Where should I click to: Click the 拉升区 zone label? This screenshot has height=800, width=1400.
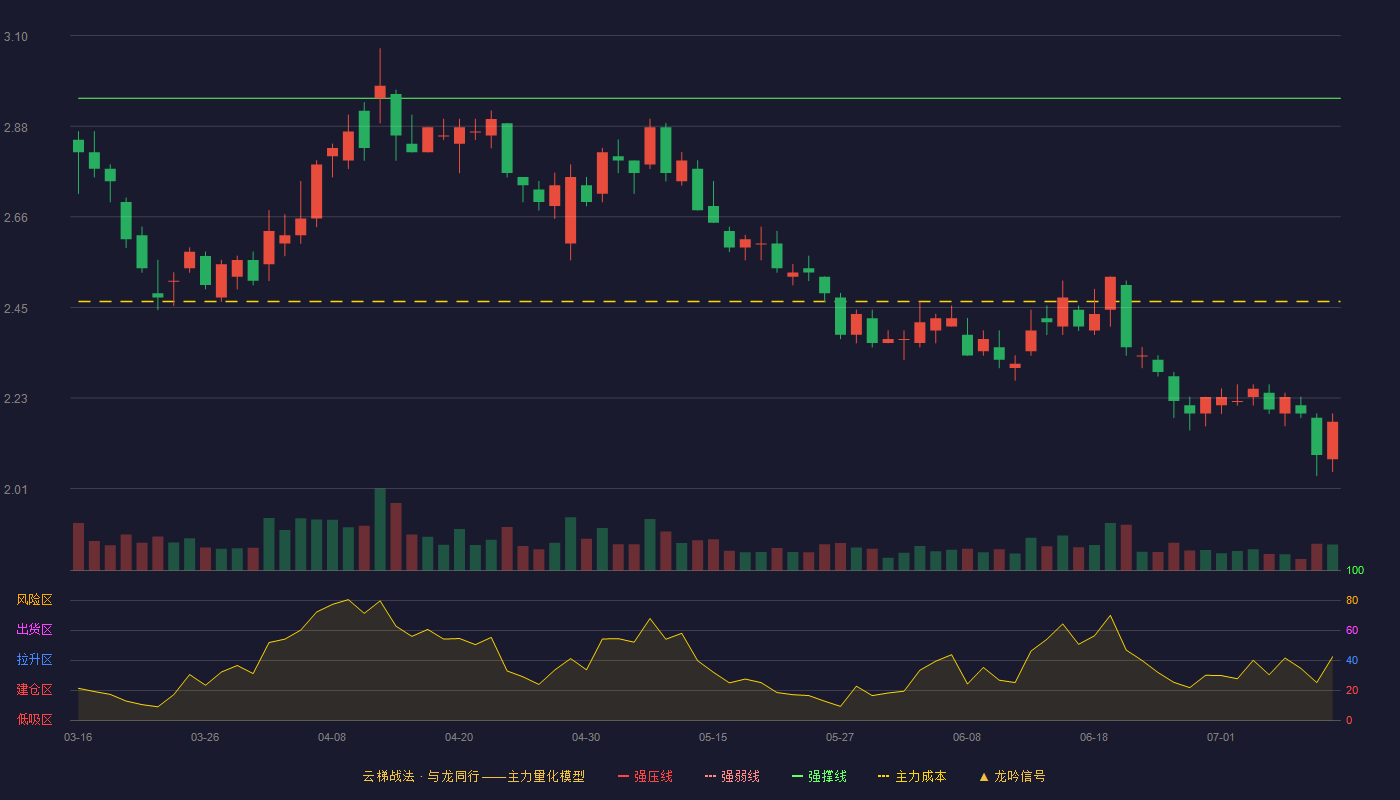pos(34,660)
